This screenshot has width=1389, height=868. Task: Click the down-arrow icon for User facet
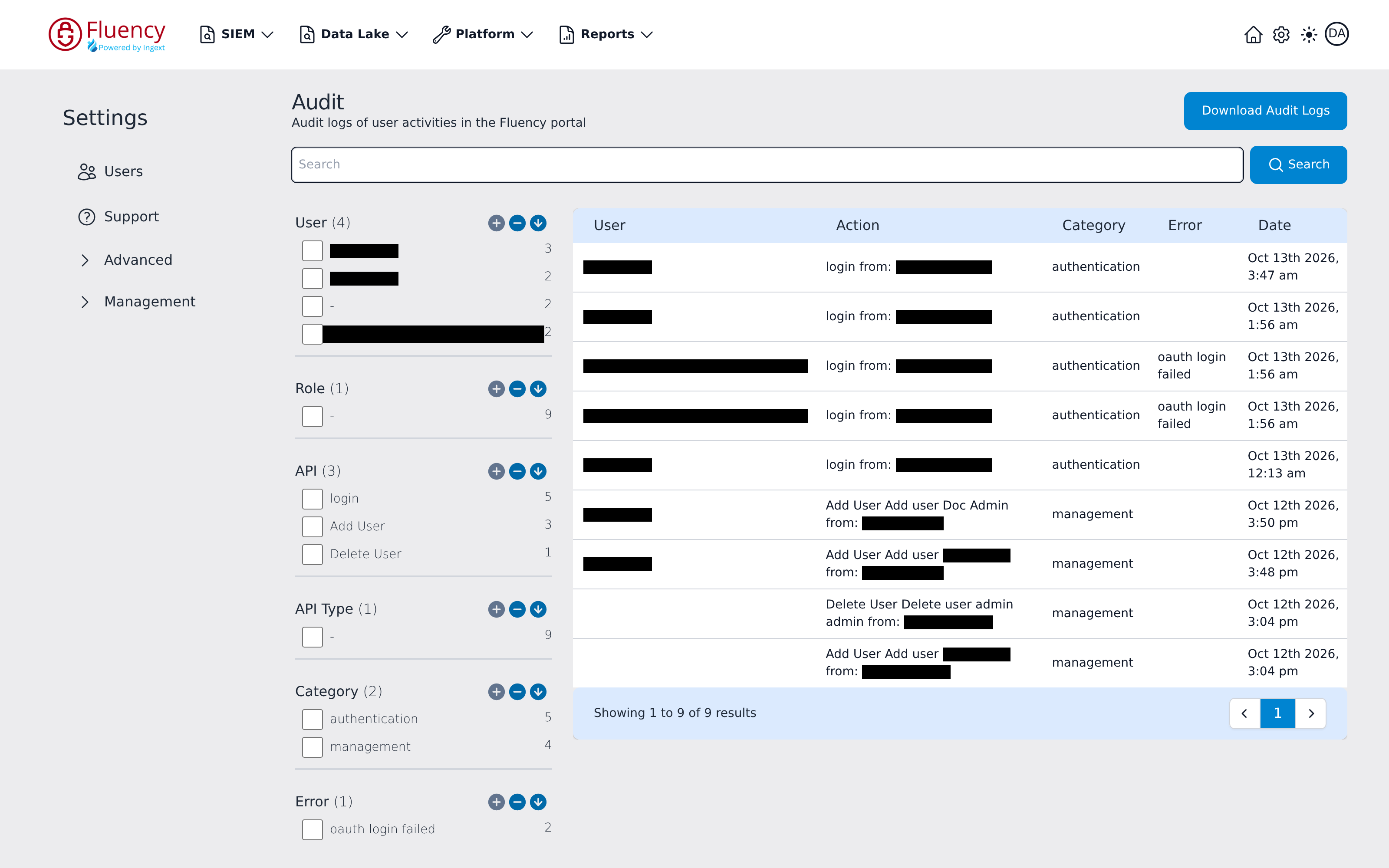(538, 223)
